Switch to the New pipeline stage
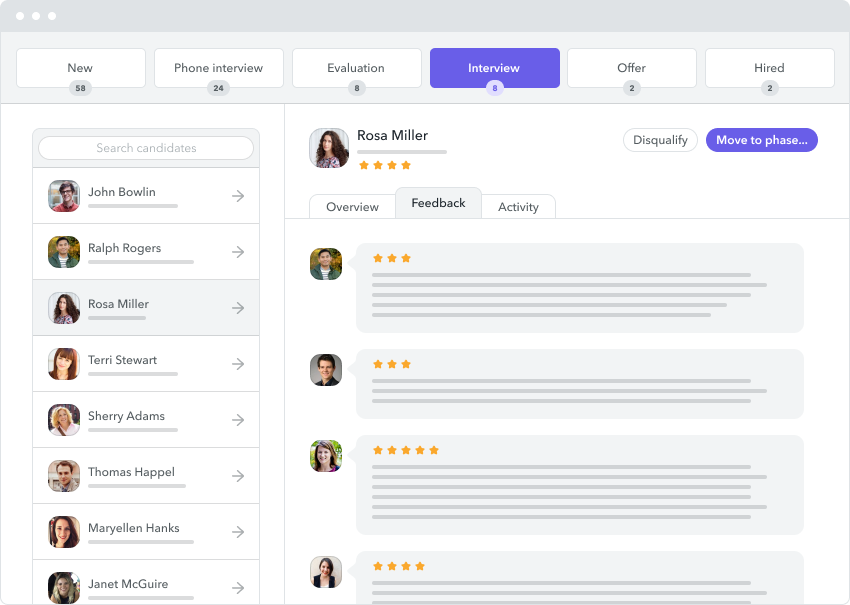The height and width of the screenshot is (605, 850). coord(81,68)
